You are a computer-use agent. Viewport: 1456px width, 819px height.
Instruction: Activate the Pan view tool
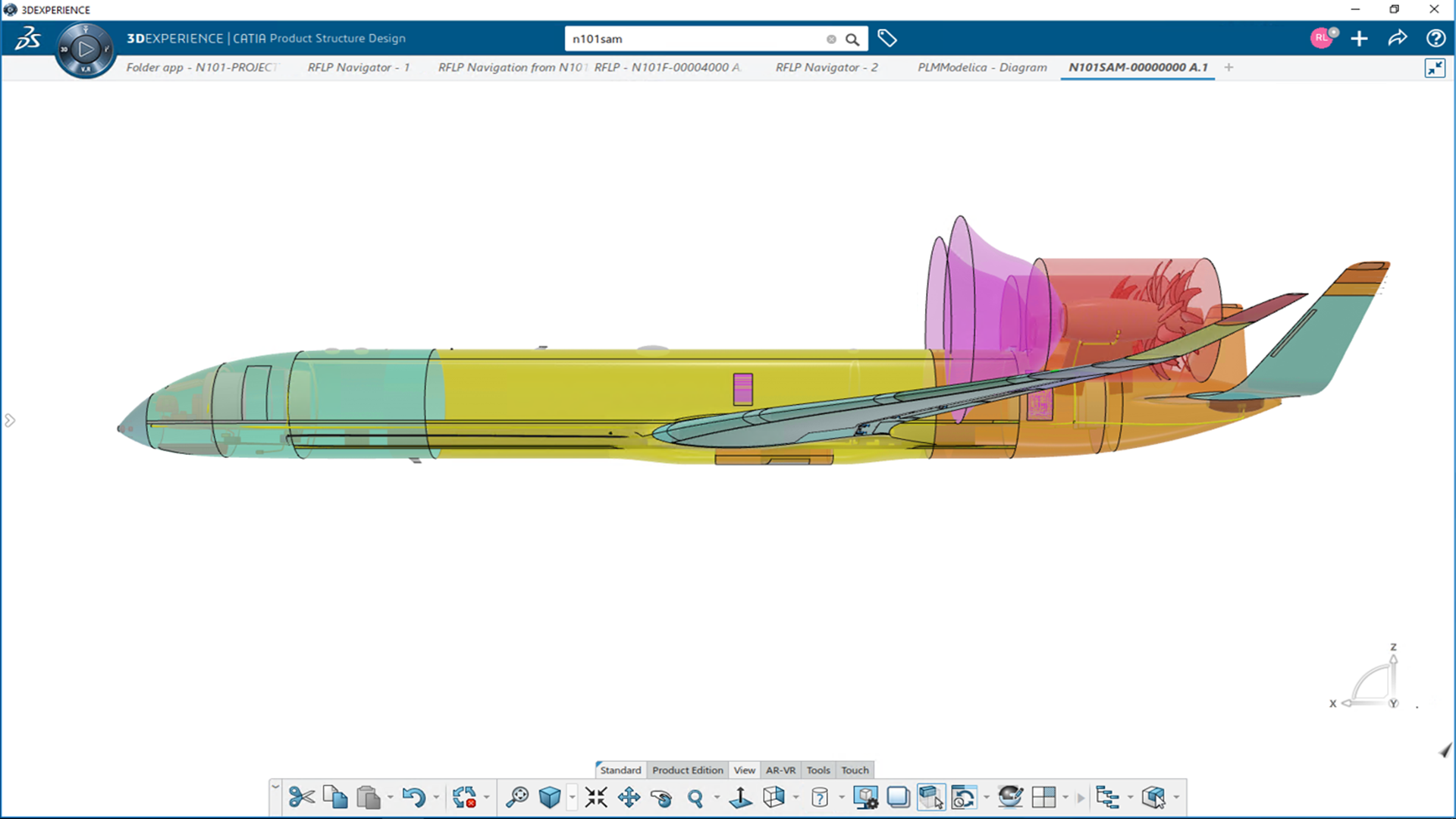pos(629,797)
